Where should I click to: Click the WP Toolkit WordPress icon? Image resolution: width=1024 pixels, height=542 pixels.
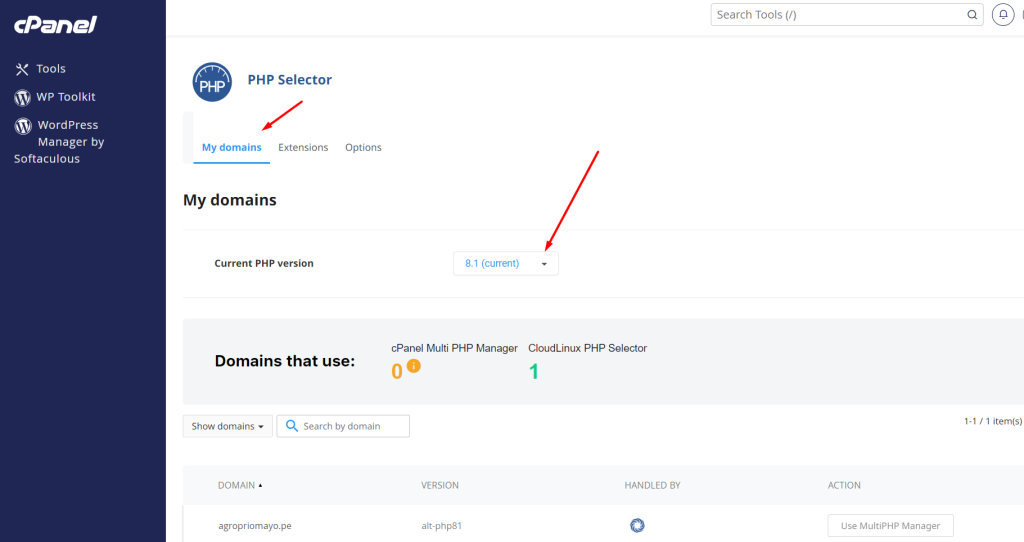point(22,97)
